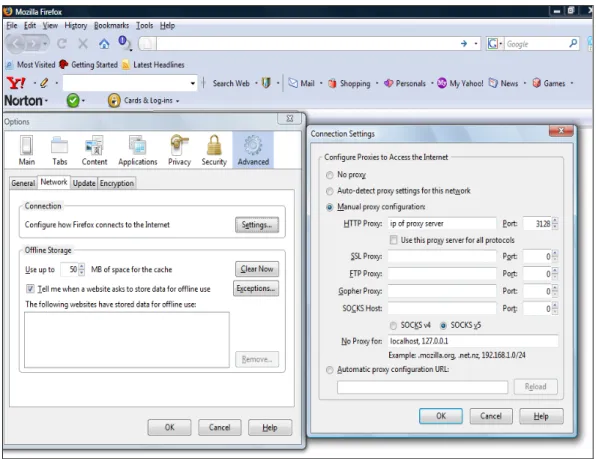Viewport: 596px width, 459px height.
Task: Click the Yahoo toolbar pencil icon
Action: pos(44,83)
